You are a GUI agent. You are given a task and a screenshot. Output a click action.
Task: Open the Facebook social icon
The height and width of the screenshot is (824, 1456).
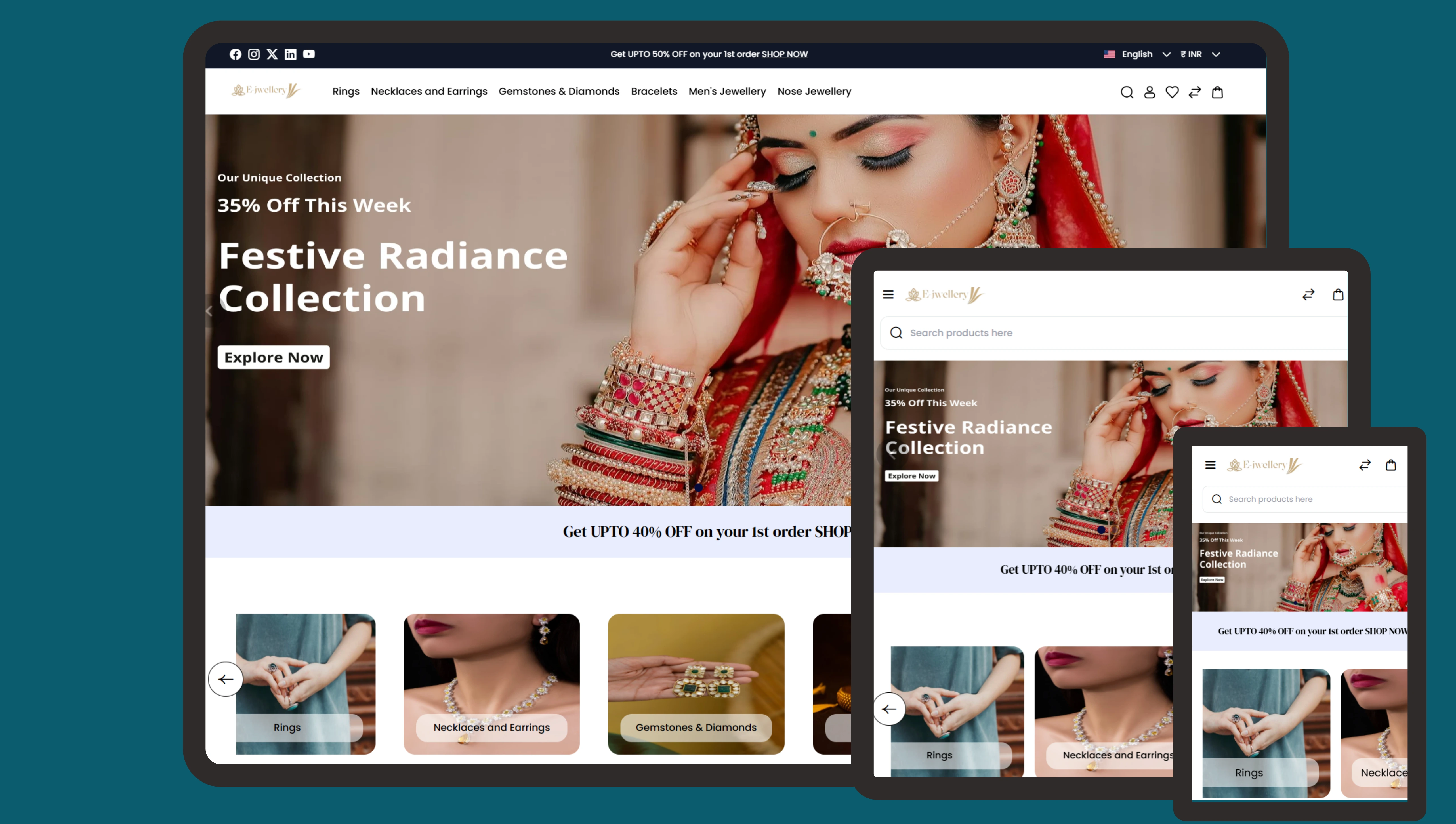(x=236, y=54)
